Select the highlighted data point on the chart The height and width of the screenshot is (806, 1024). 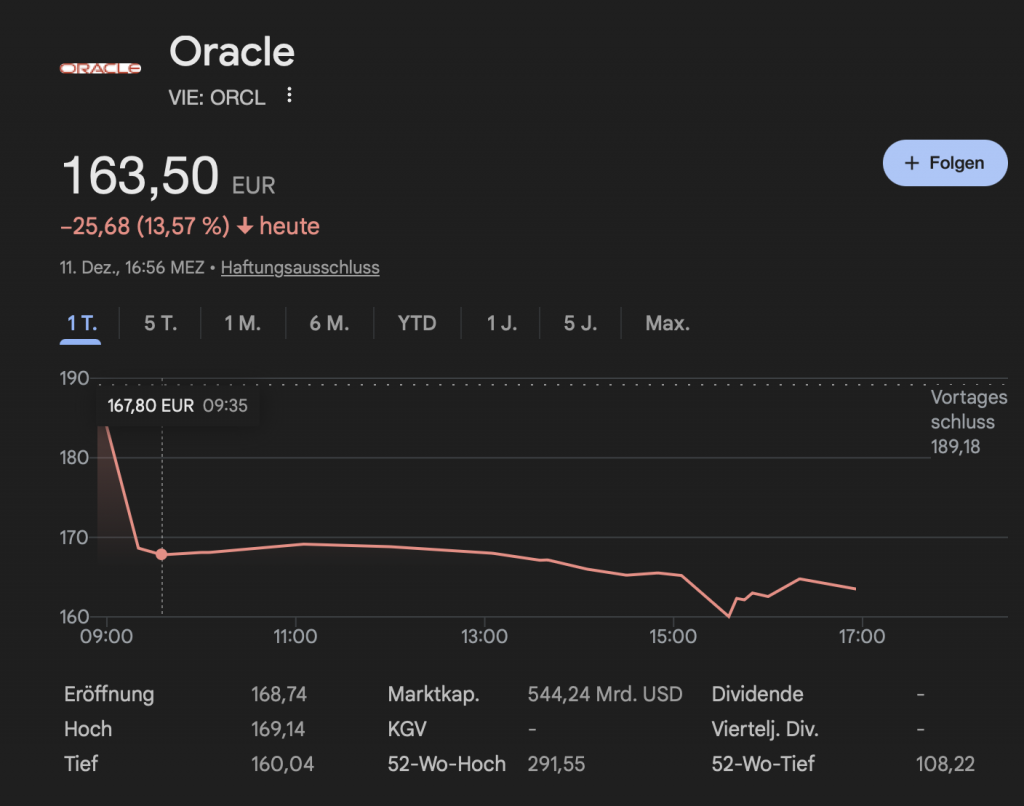(x=162, y=553)
